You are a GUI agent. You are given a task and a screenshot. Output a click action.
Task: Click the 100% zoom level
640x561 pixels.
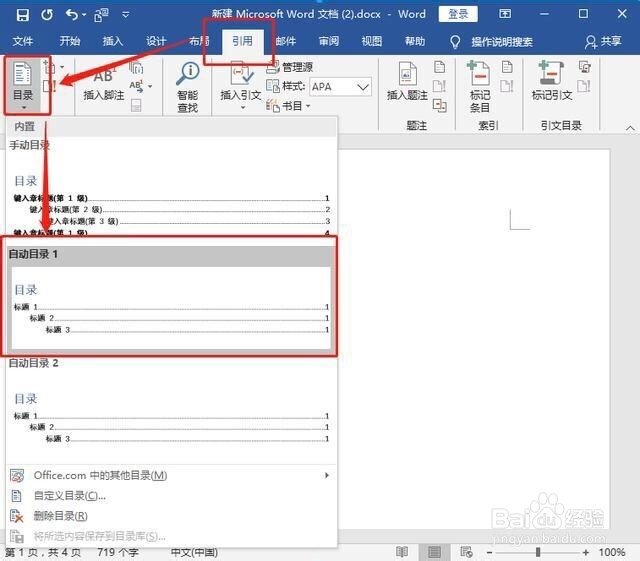click(612, 552)
